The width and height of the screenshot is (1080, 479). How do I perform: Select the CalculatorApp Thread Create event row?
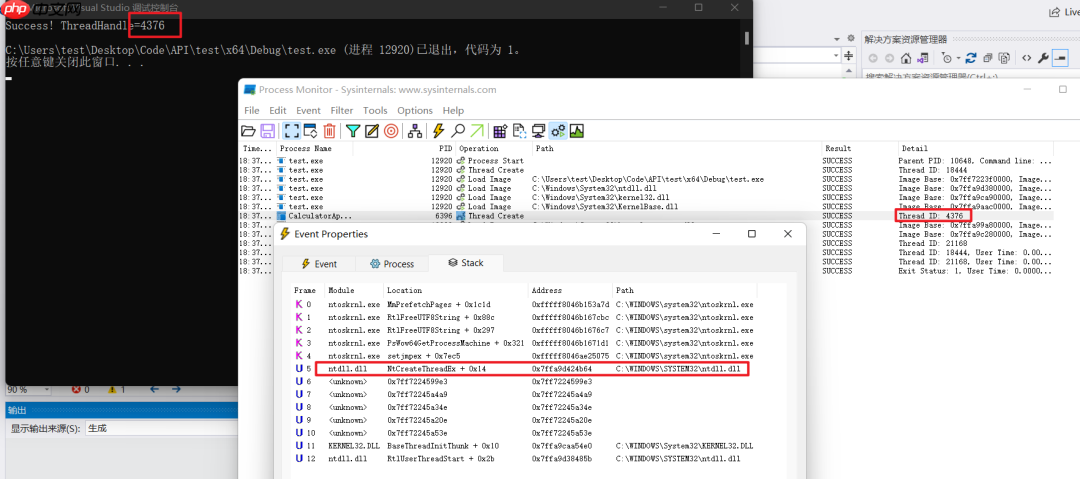pyautogui.click(x=646, y=216)
